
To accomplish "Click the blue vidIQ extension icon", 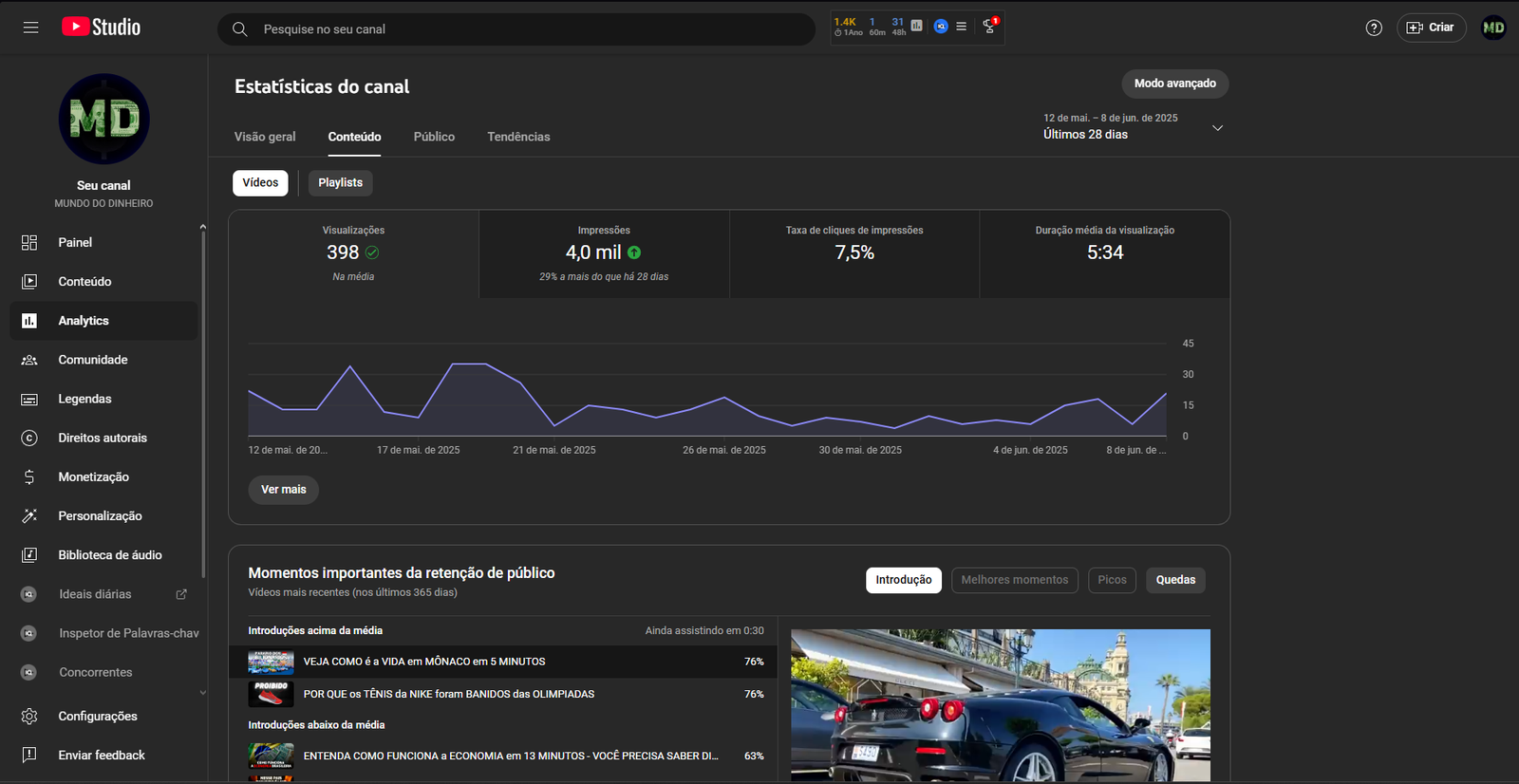I will click(x=941, y=27).
